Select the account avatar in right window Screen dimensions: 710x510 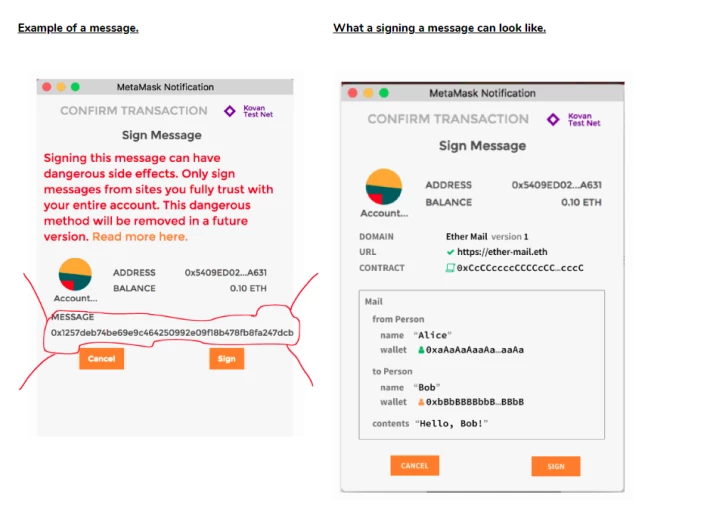pos(384,187)
